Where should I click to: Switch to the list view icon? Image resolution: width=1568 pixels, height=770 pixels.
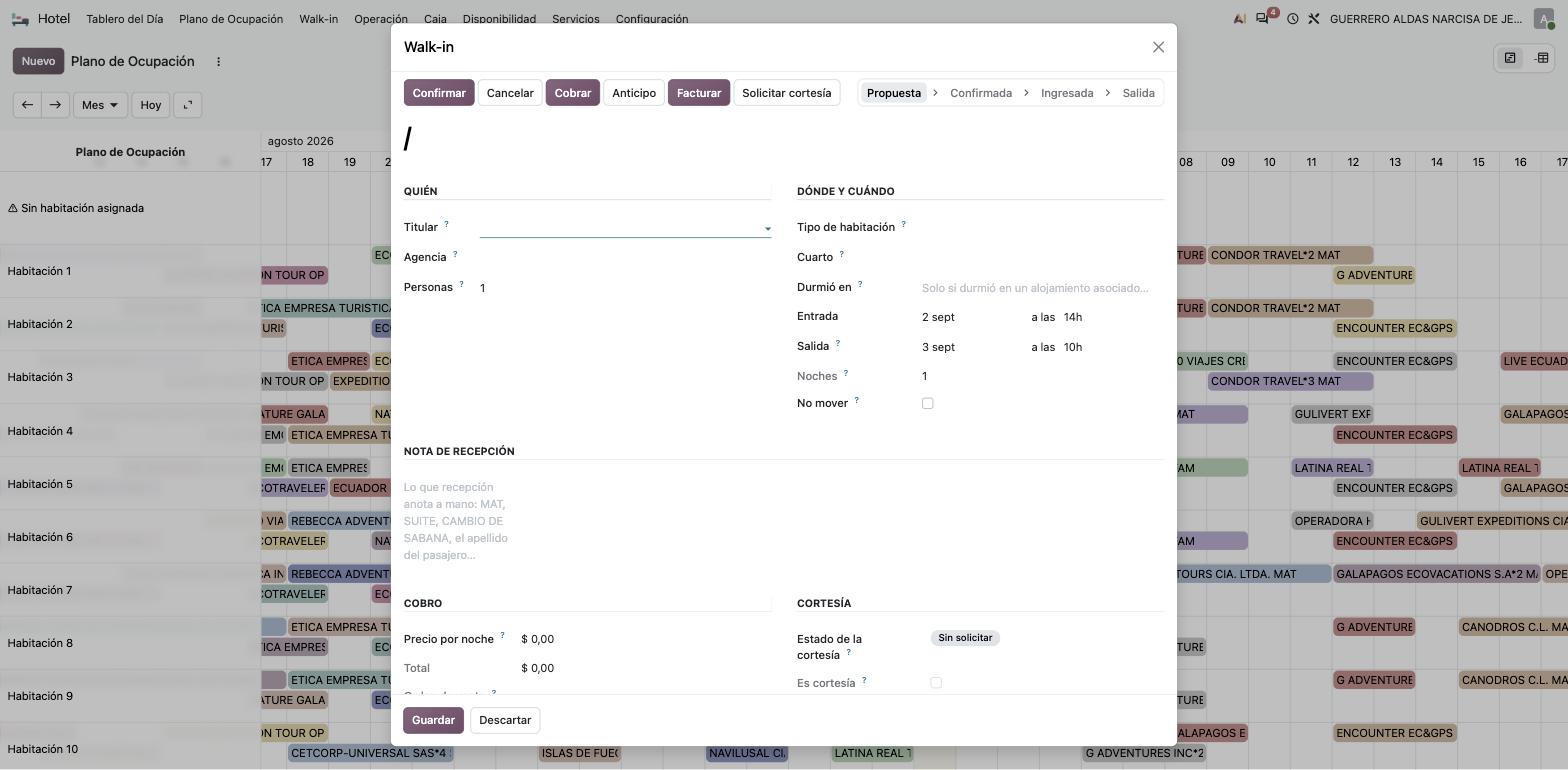click(1542, 58)
